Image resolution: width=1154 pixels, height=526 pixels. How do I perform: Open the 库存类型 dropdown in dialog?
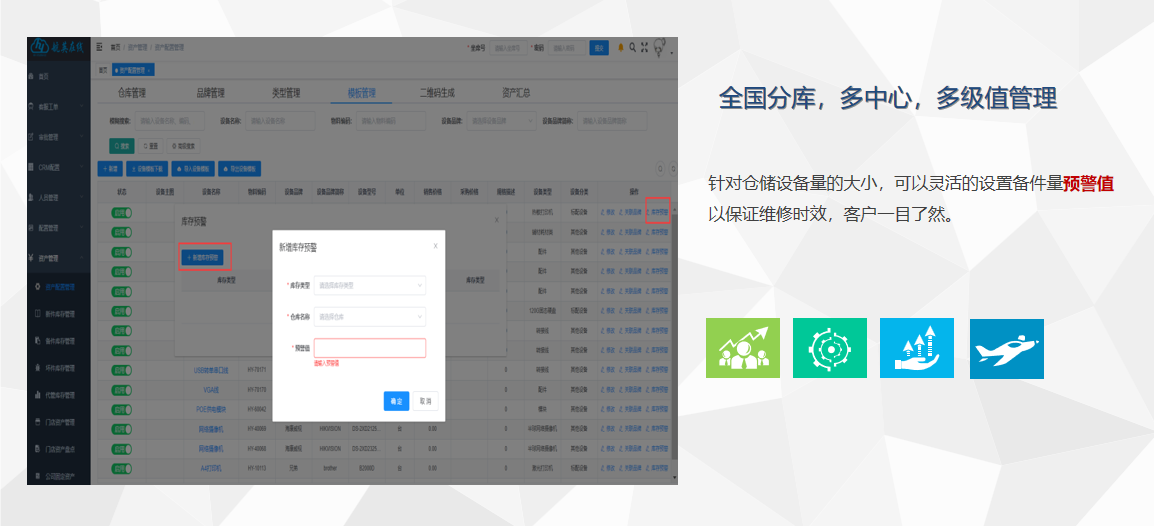point(370,286)
